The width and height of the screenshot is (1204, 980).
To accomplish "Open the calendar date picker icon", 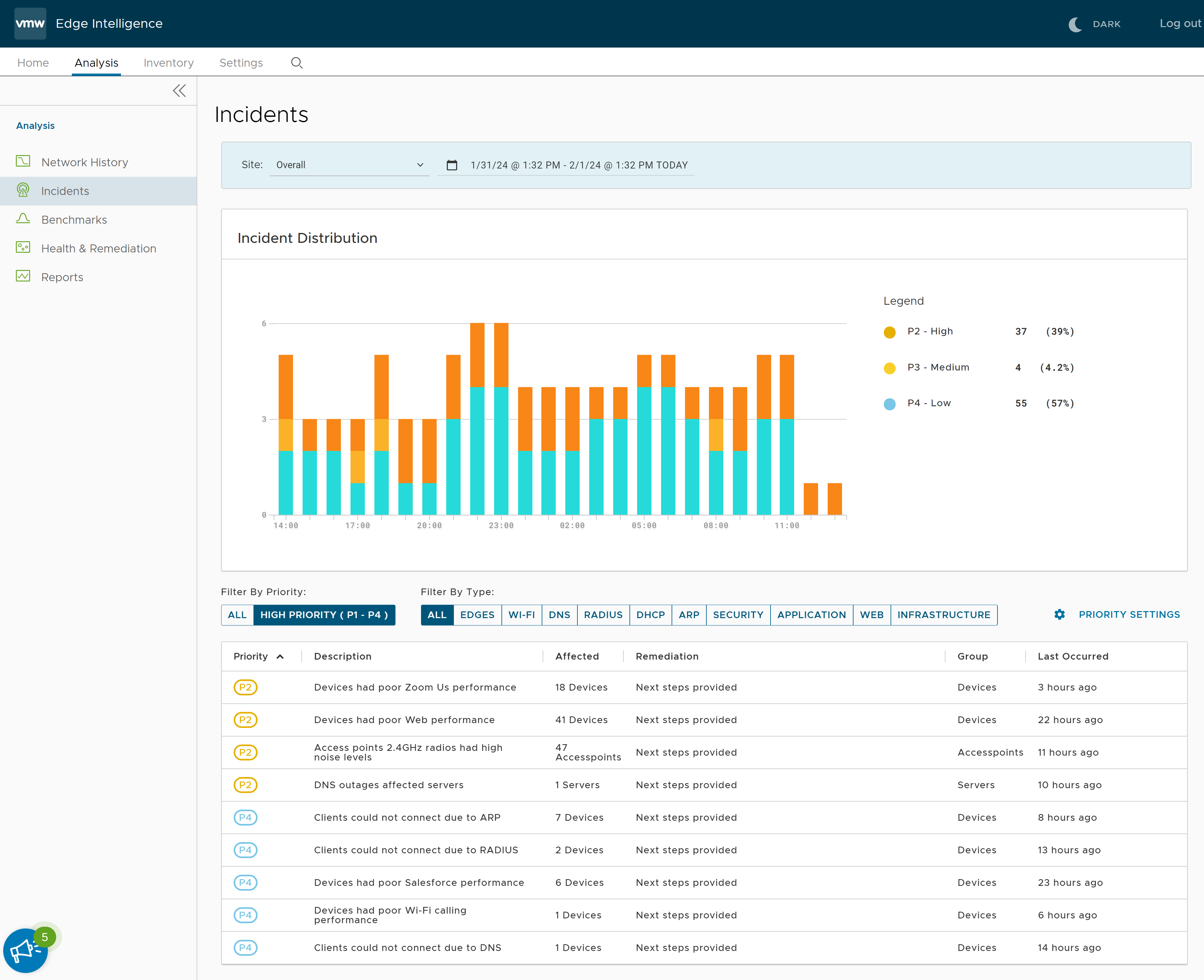I will point(452,165).
